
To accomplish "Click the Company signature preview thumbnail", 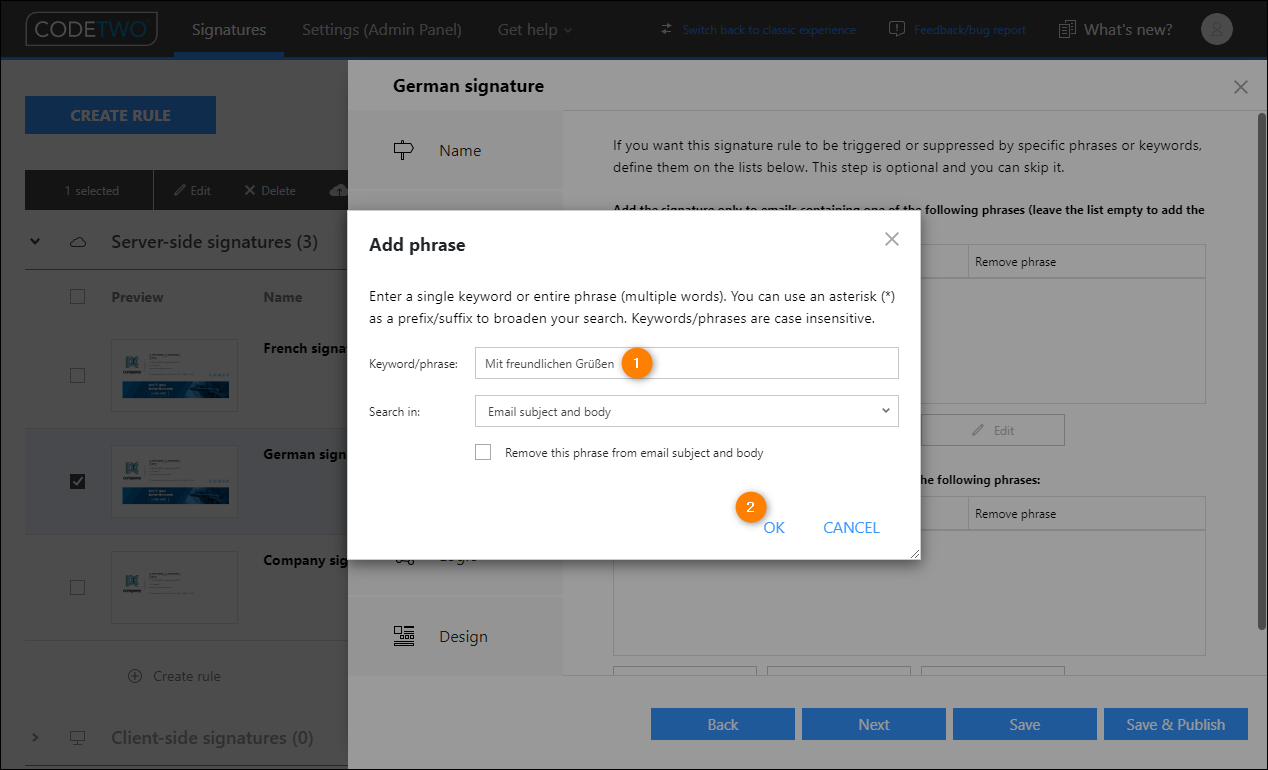I will [x=175, y=587].
